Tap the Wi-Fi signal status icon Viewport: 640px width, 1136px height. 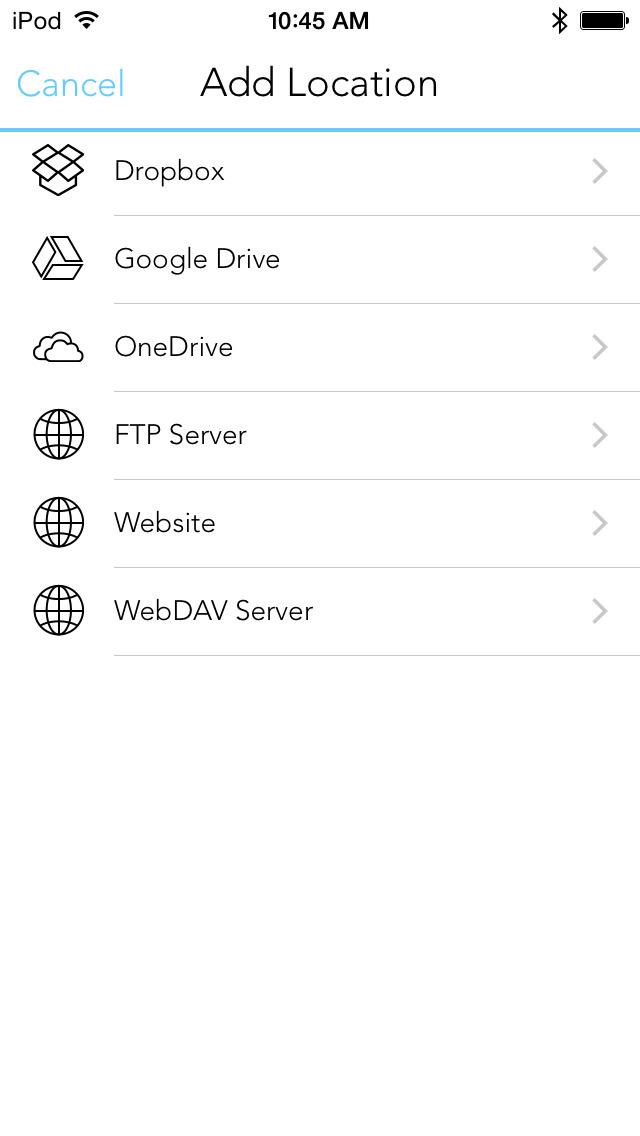pos(87,20)
